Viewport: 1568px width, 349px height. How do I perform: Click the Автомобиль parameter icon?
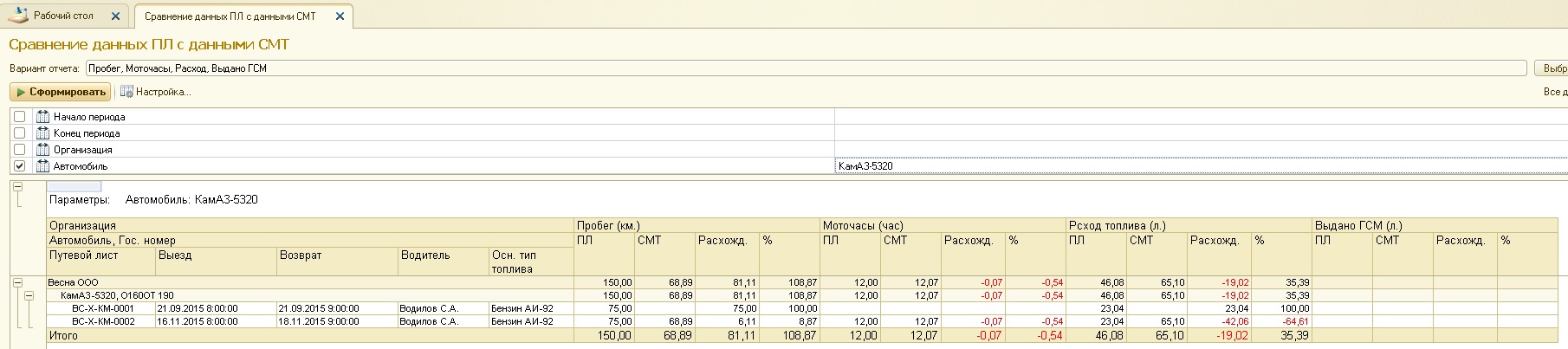point(42,166)
